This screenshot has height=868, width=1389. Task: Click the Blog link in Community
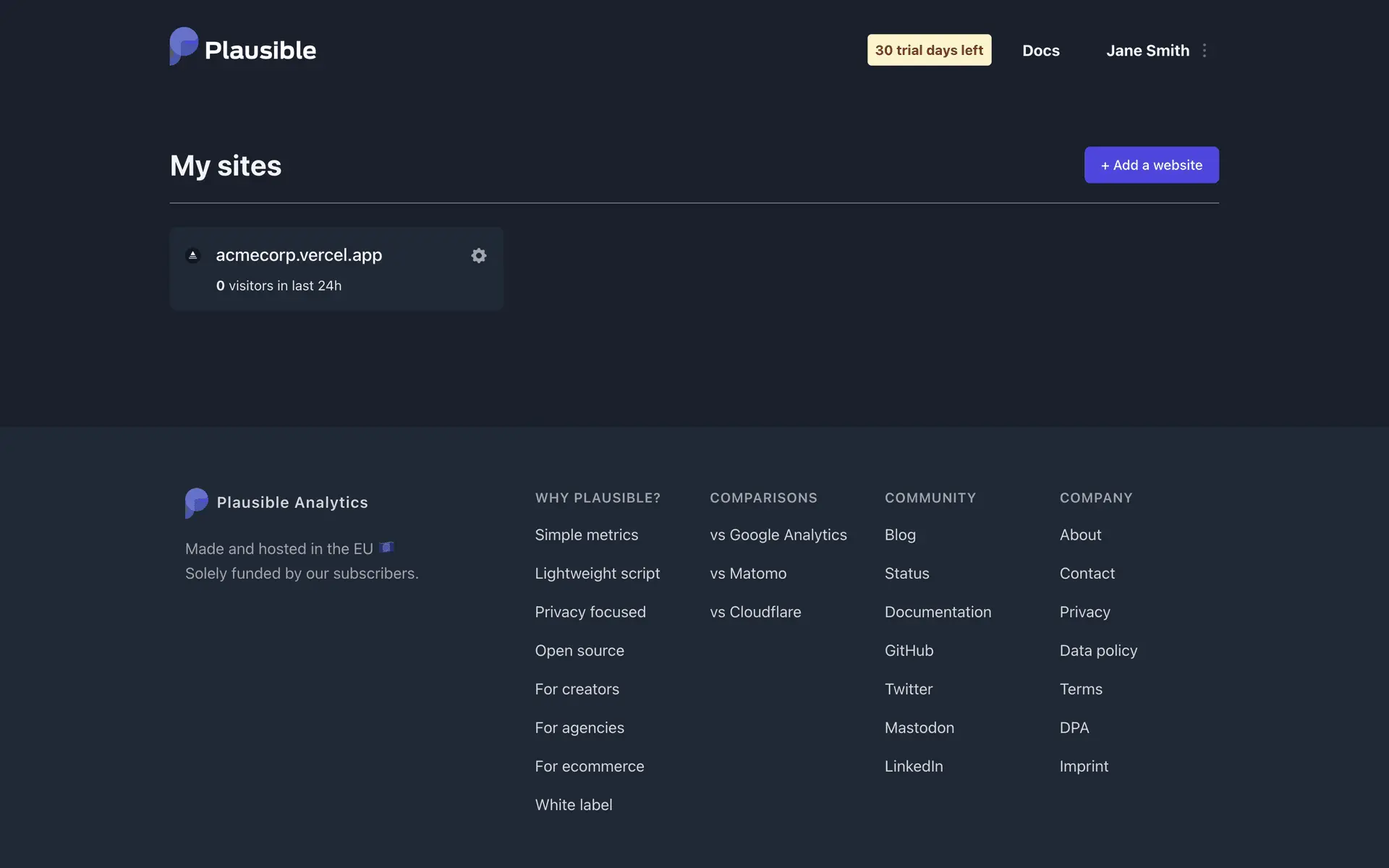(900, 535)
